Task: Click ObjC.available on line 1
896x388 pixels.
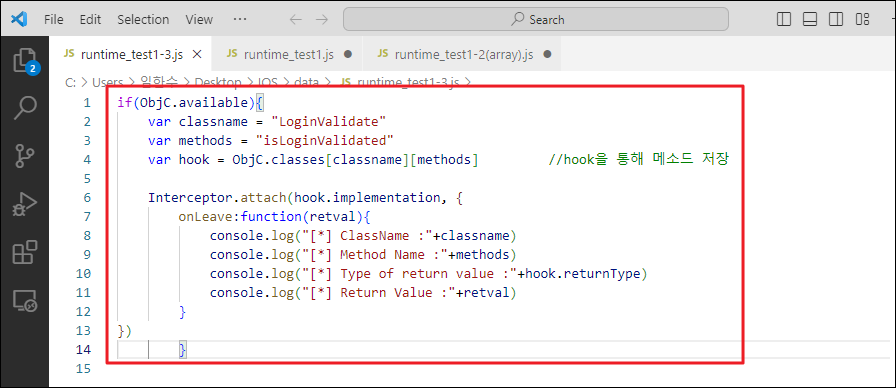Action: coord(193,103)
